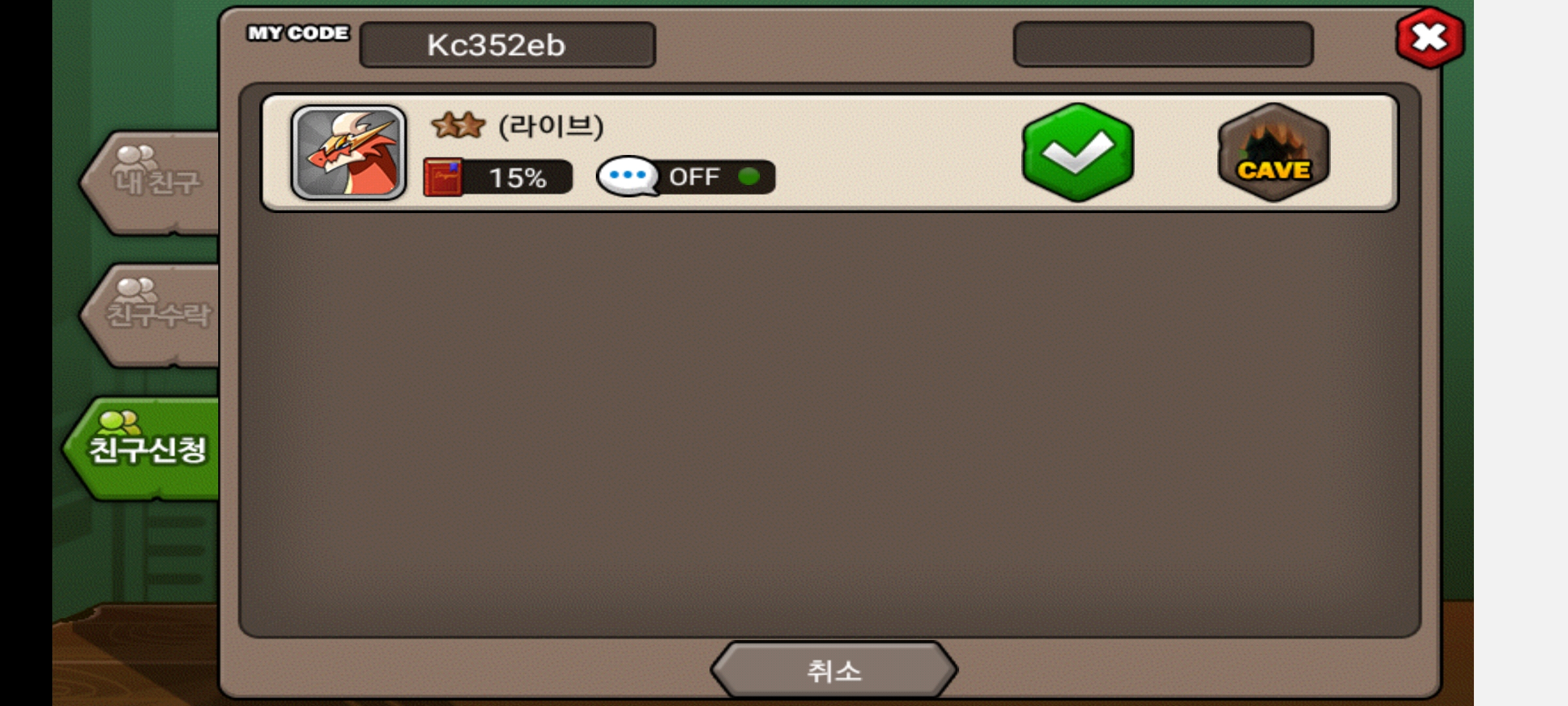Viewport: 1568px width, 706px height.
Task: Tap the people icon on 내 친구 tab
Action: click(x=135, y=158)
